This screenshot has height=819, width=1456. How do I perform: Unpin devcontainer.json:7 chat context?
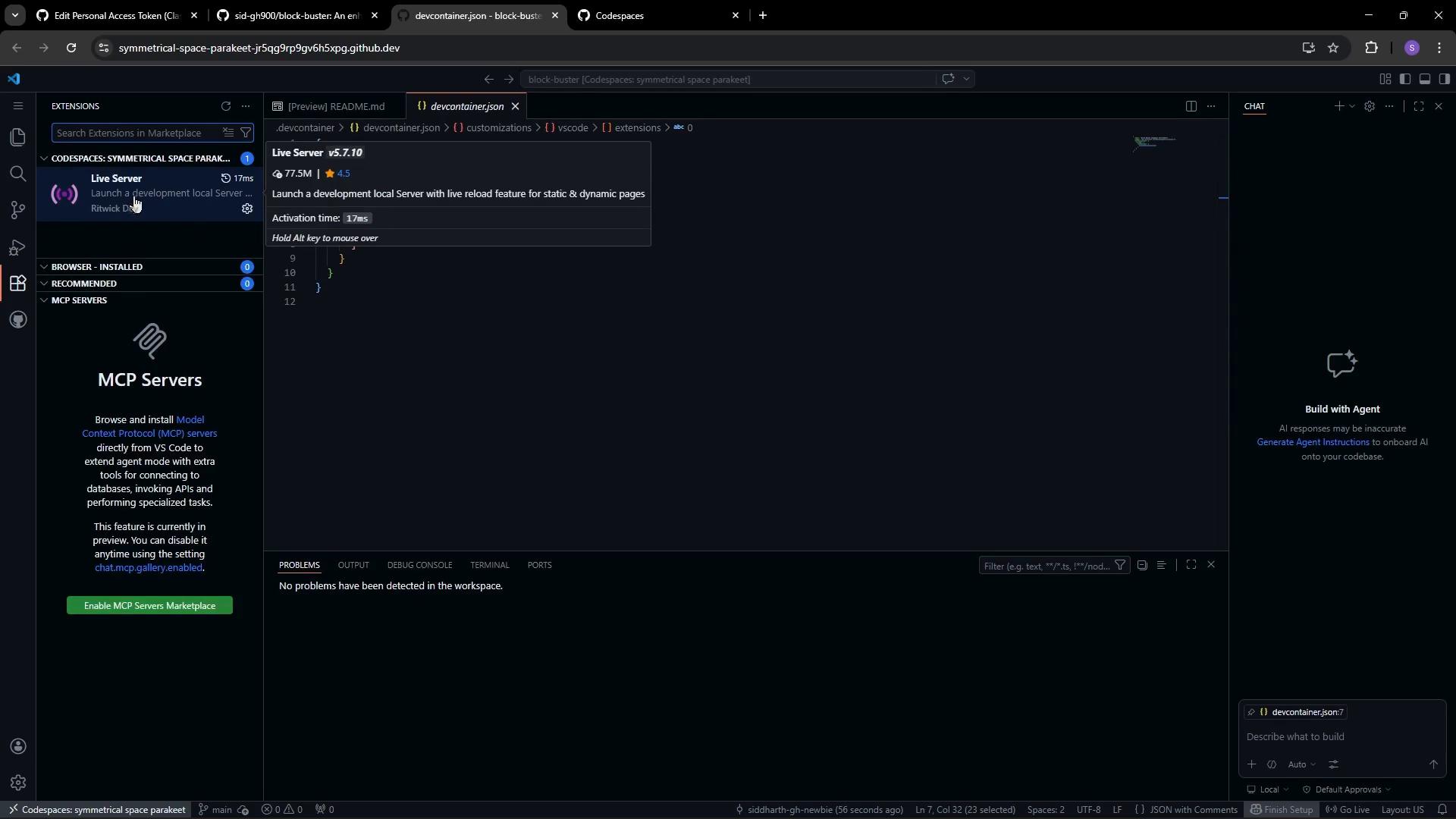[1251, 712]
